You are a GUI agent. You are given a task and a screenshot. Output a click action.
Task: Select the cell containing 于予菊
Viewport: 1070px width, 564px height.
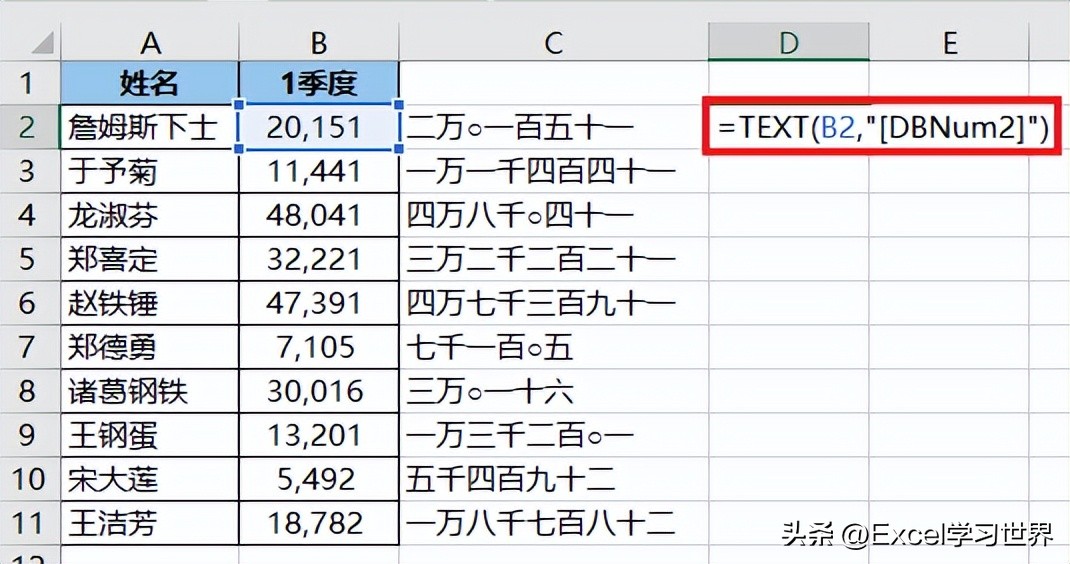tap(150, 171)
